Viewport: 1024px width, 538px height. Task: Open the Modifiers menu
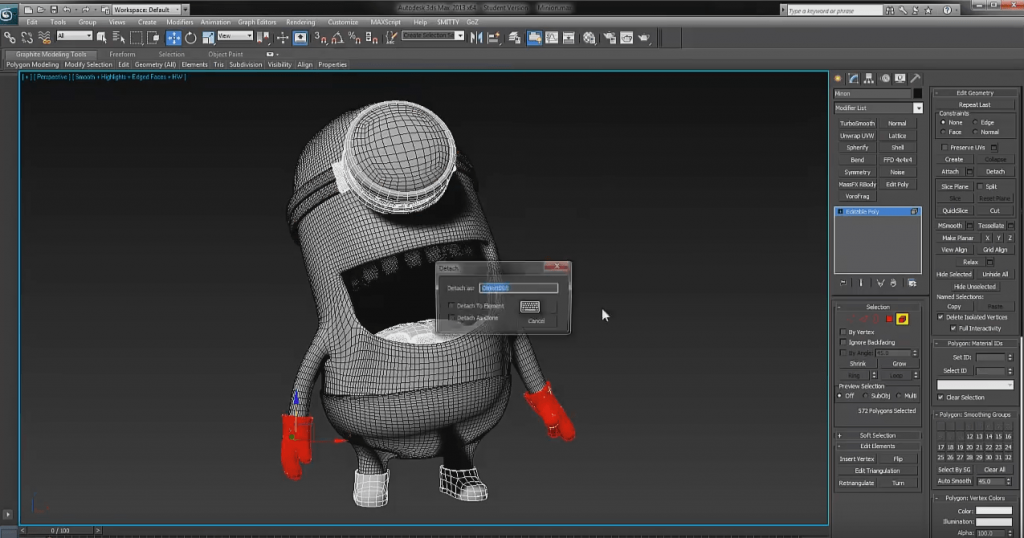[x=180, y=21]
